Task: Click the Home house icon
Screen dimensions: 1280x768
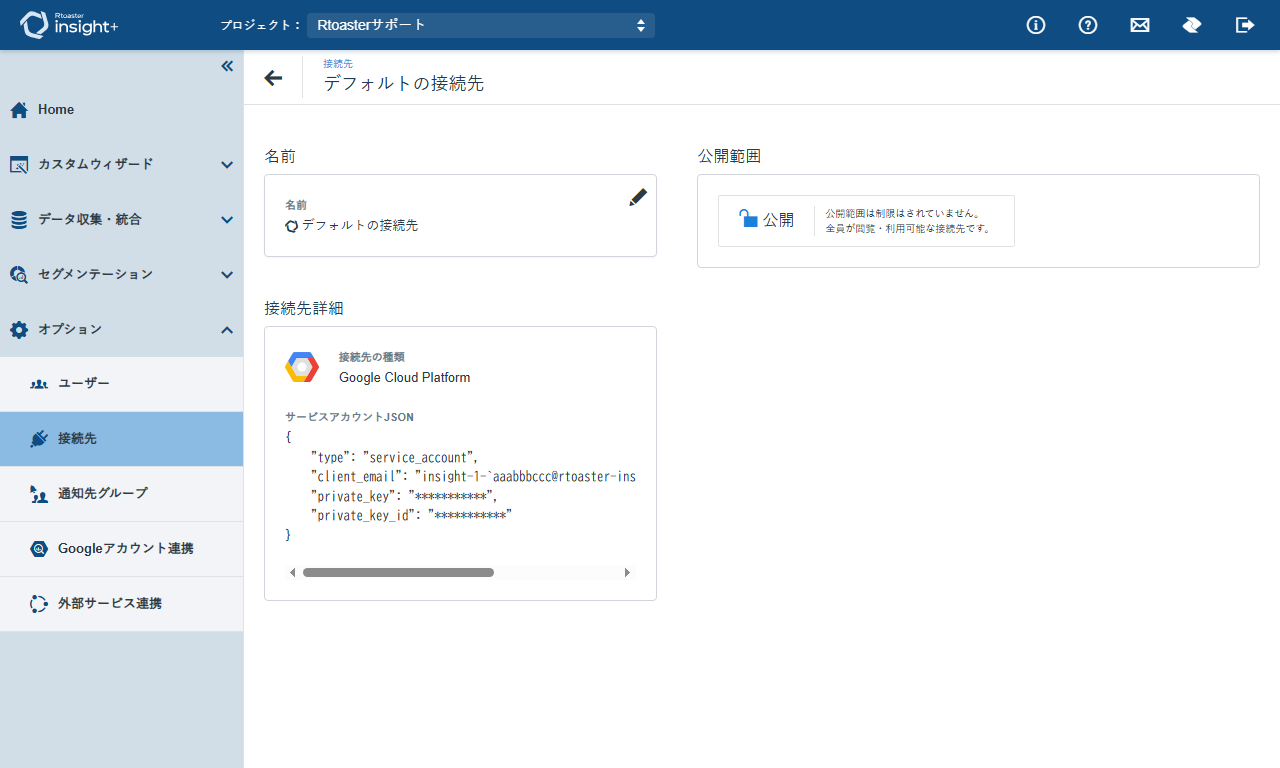Action: (x=19, y=110)
